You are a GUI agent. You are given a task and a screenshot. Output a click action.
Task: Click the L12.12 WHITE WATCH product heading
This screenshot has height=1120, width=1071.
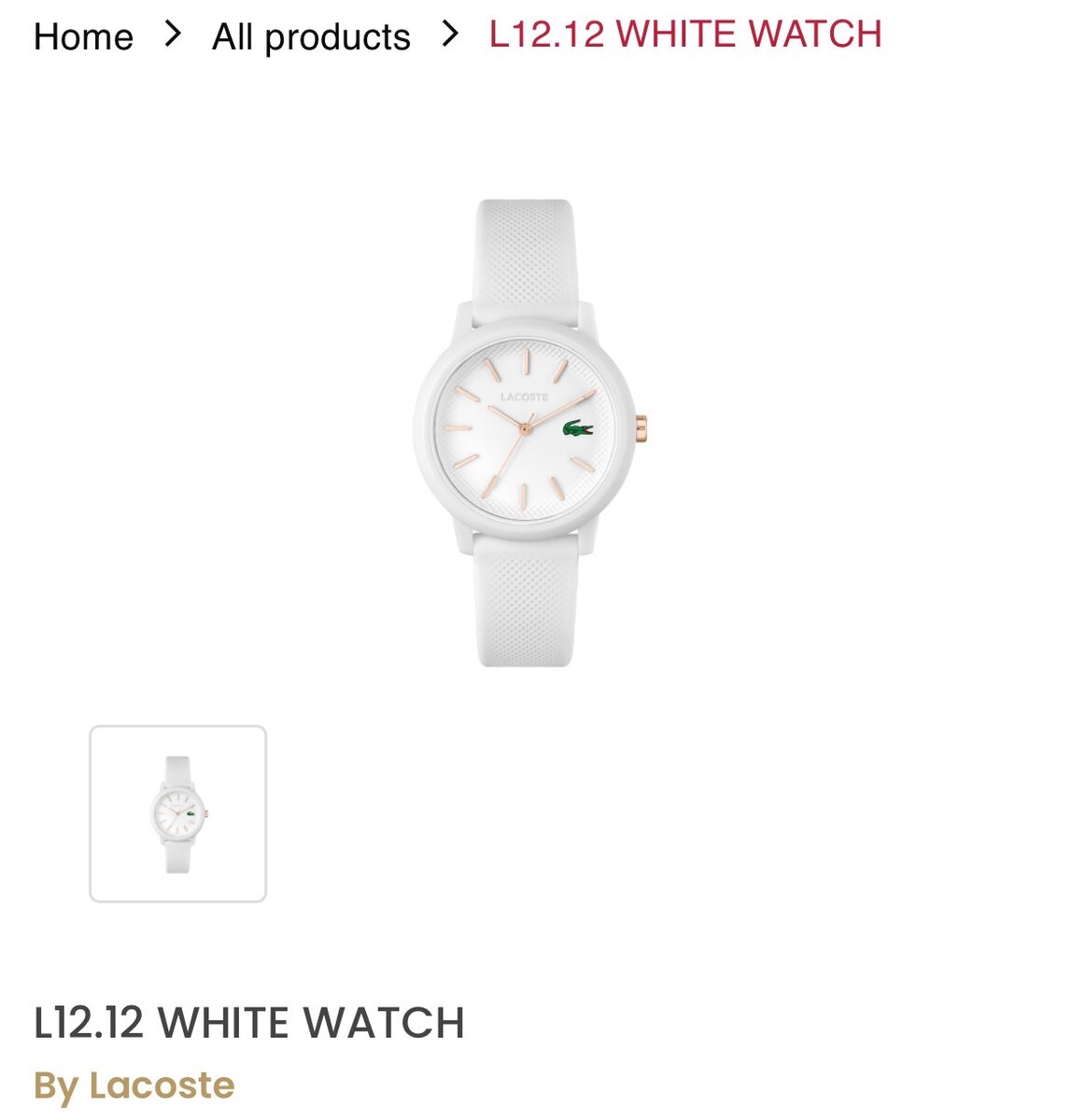249,1022
